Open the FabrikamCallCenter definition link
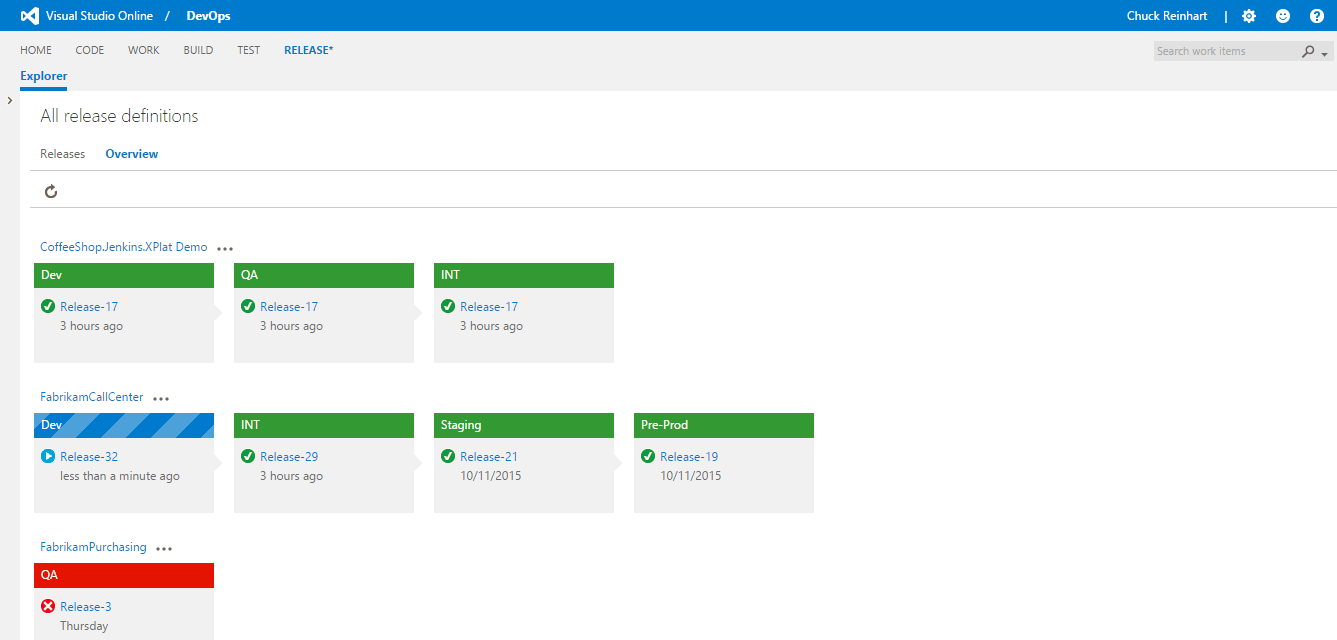 [x=92, y=397]
